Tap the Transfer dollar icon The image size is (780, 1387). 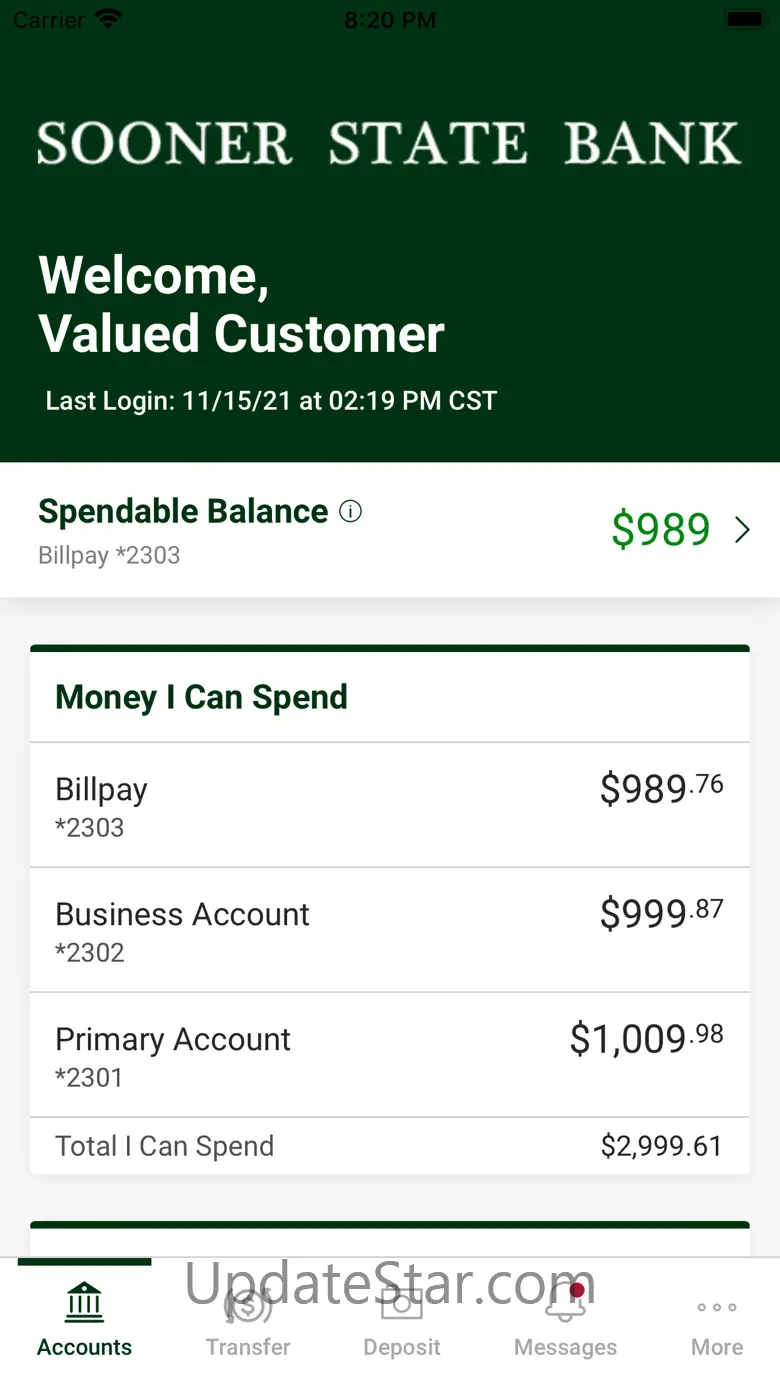point(248,1304)
